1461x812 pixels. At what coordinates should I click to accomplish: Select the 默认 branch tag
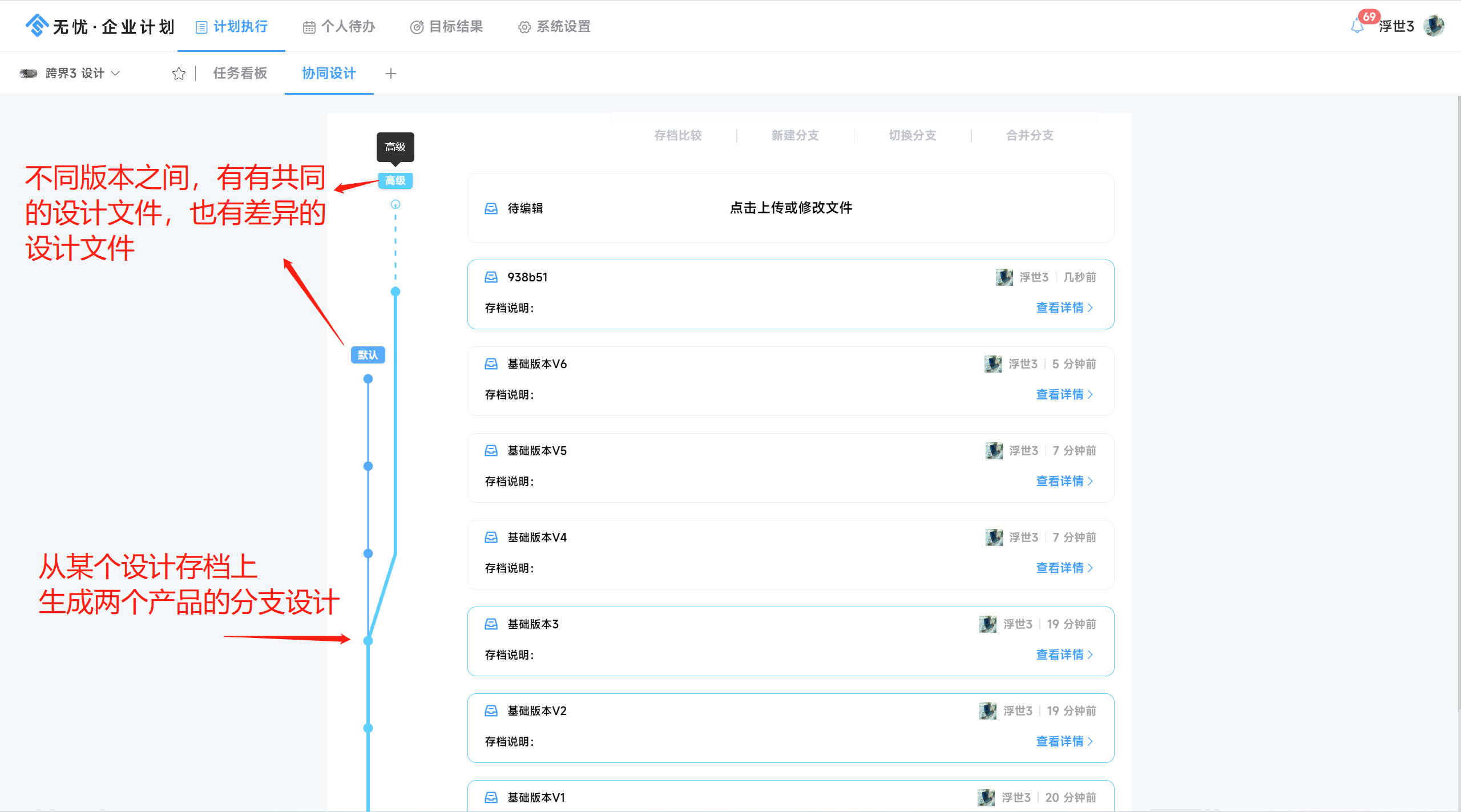coord(368,355)
